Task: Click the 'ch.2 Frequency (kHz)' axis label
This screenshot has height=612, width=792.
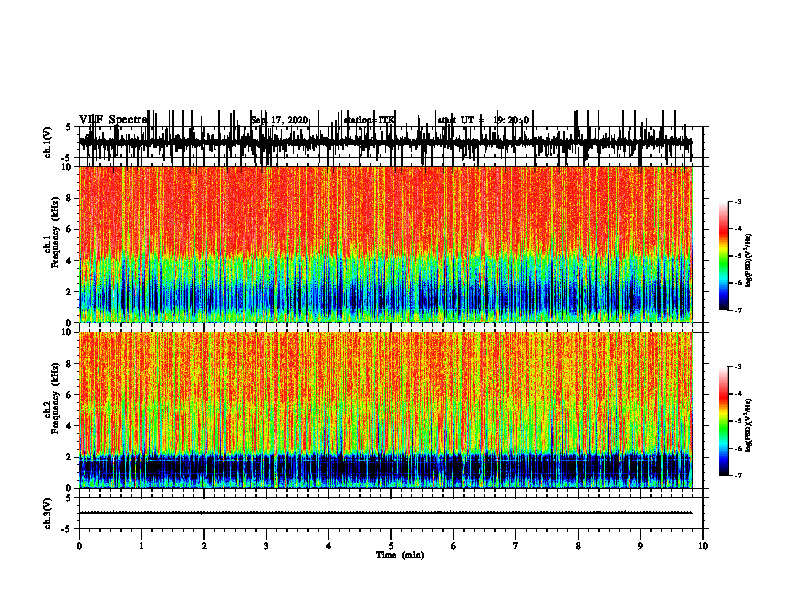Action: pyautogui.click(x=52, y=398)
